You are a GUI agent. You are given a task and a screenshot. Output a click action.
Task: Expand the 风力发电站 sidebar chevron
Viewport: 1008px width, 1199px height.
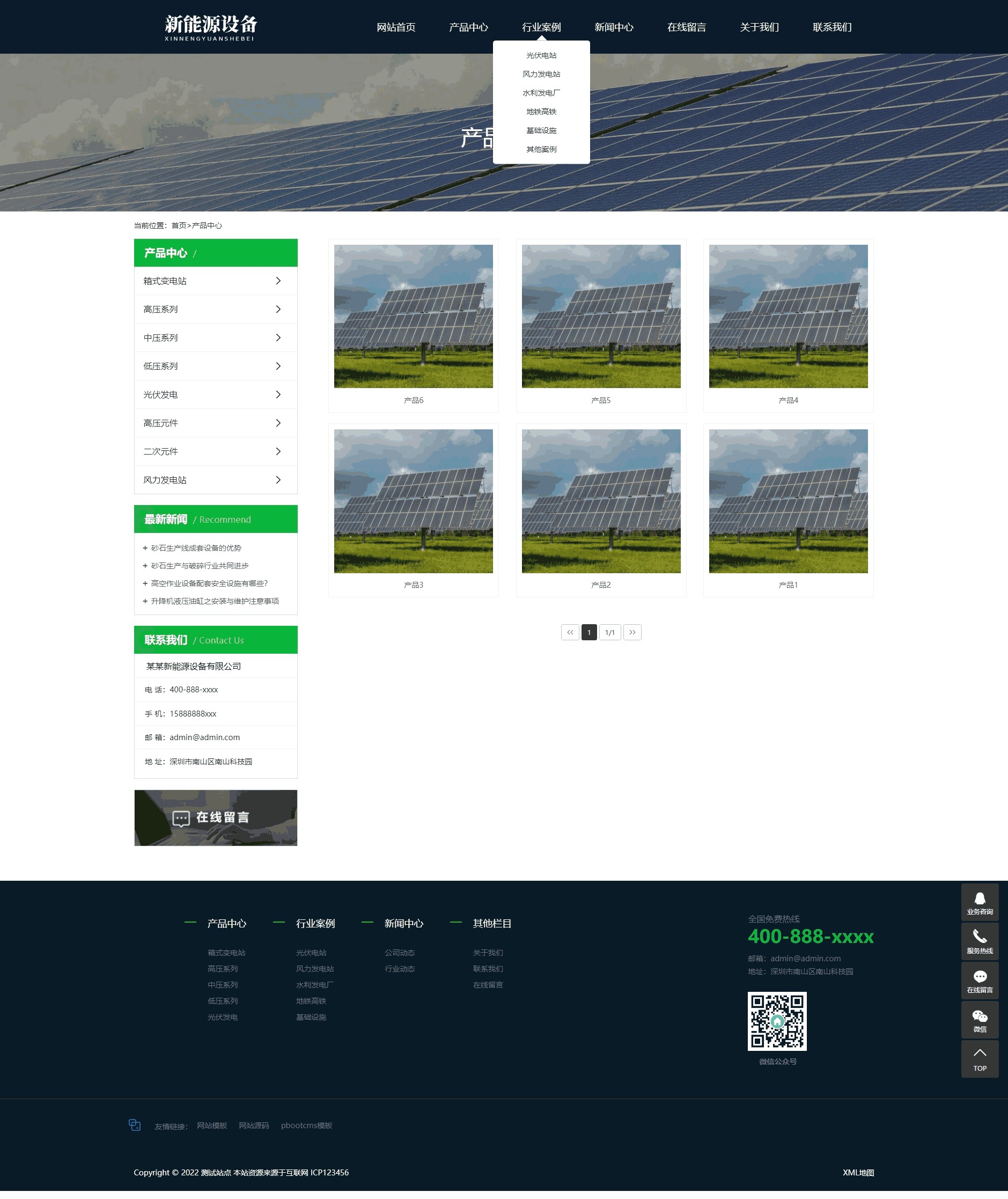[x=278, y=480]
